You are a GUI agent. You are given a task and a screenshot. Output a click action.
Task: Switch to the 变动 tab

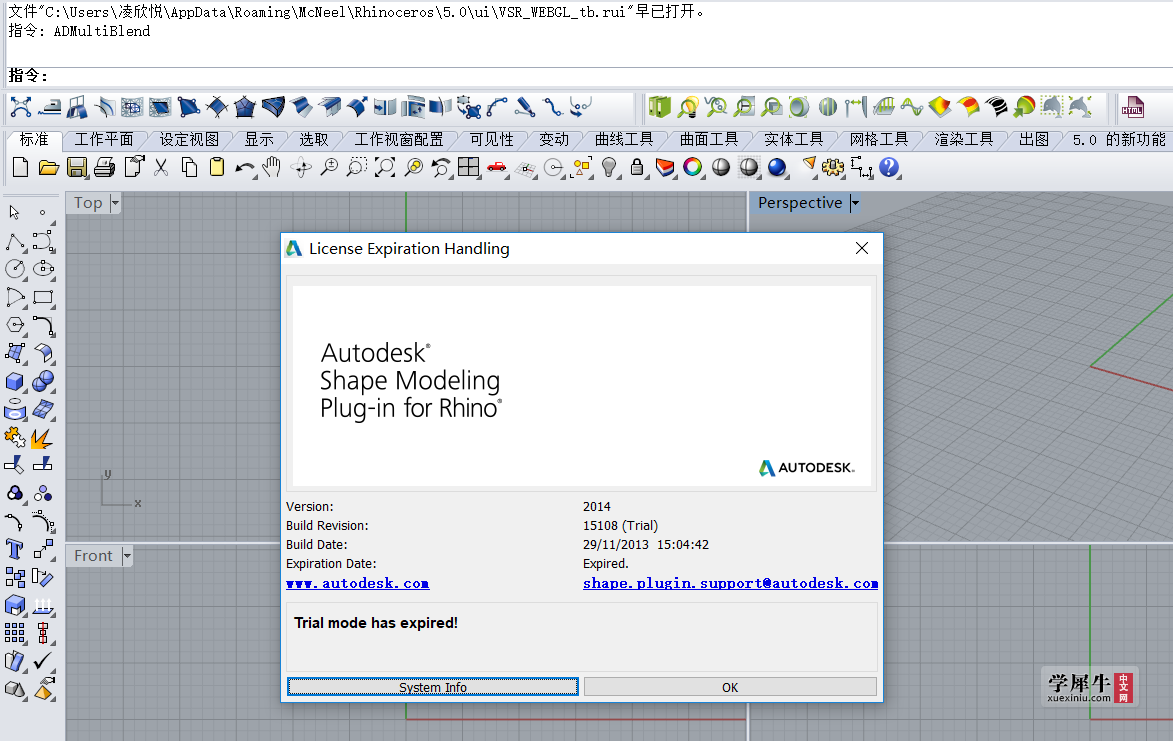[x=554, y=140]
